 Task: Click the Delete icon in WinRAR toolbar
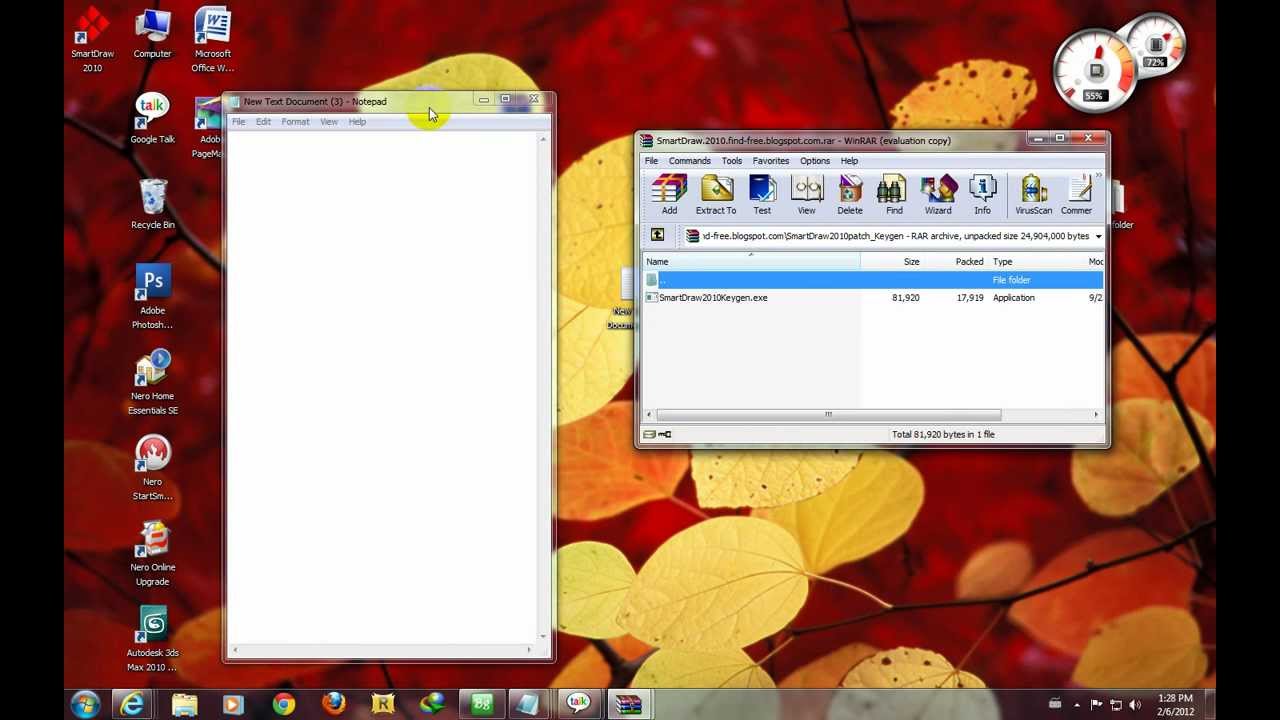[x=850, y=195]
